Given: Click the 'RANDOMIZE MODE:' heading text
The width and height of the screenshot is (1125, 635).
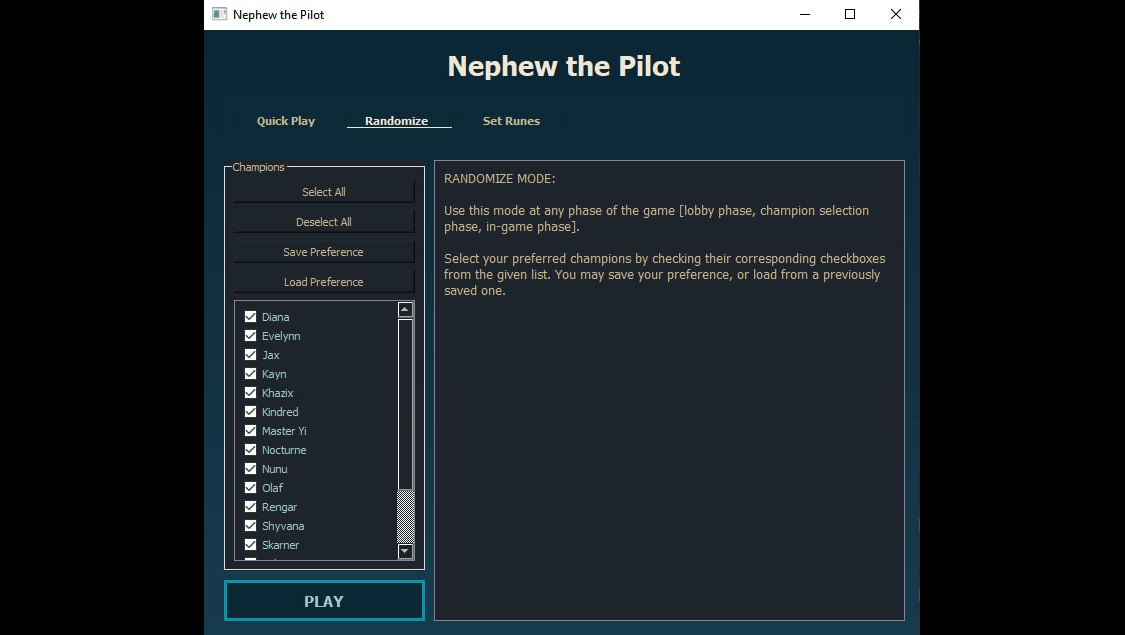Looking at the screenshot, I should [x=499, y=179].
